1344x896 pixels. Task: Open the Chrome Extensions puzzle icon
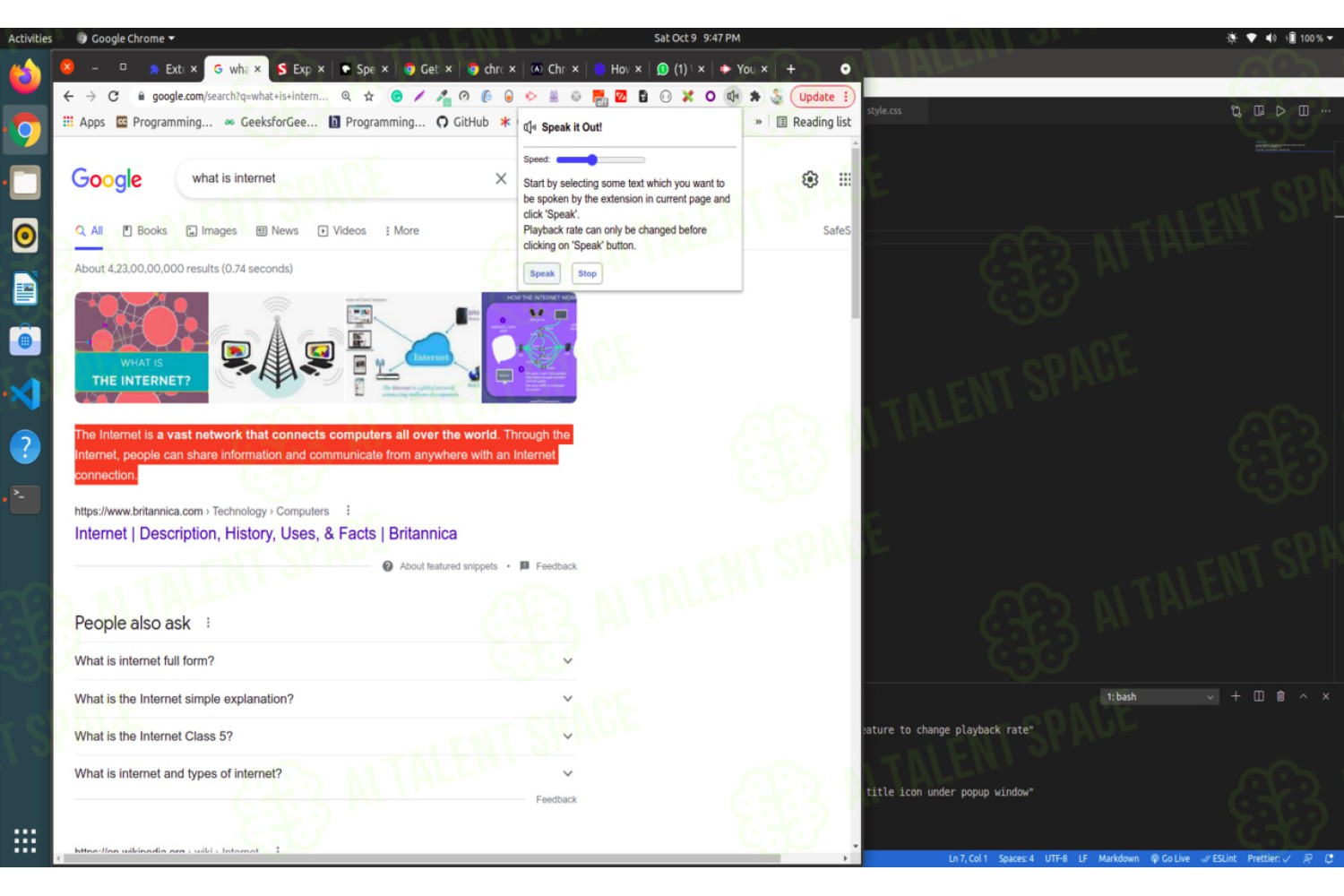click(x=755, y=96)
